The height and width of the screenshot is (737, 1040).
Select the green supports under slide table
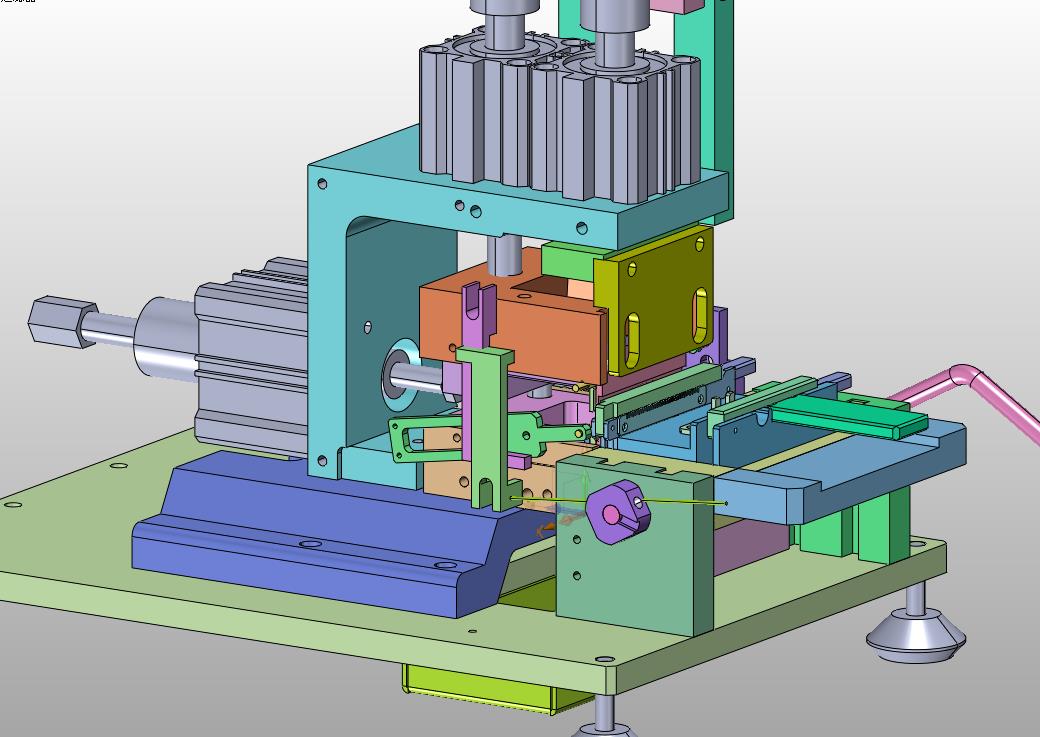point(856,531)
